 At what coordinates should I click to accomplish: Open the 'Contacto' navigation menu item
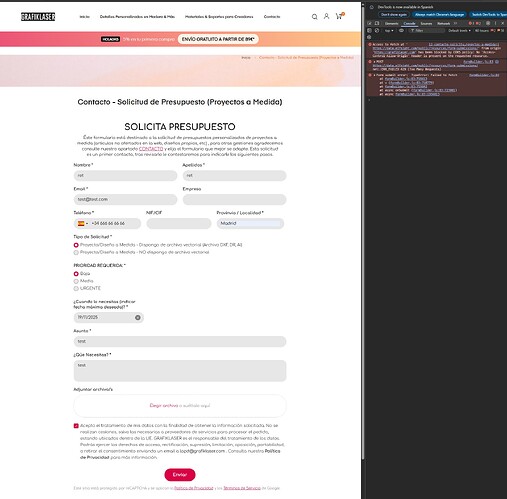coord(272,17)
